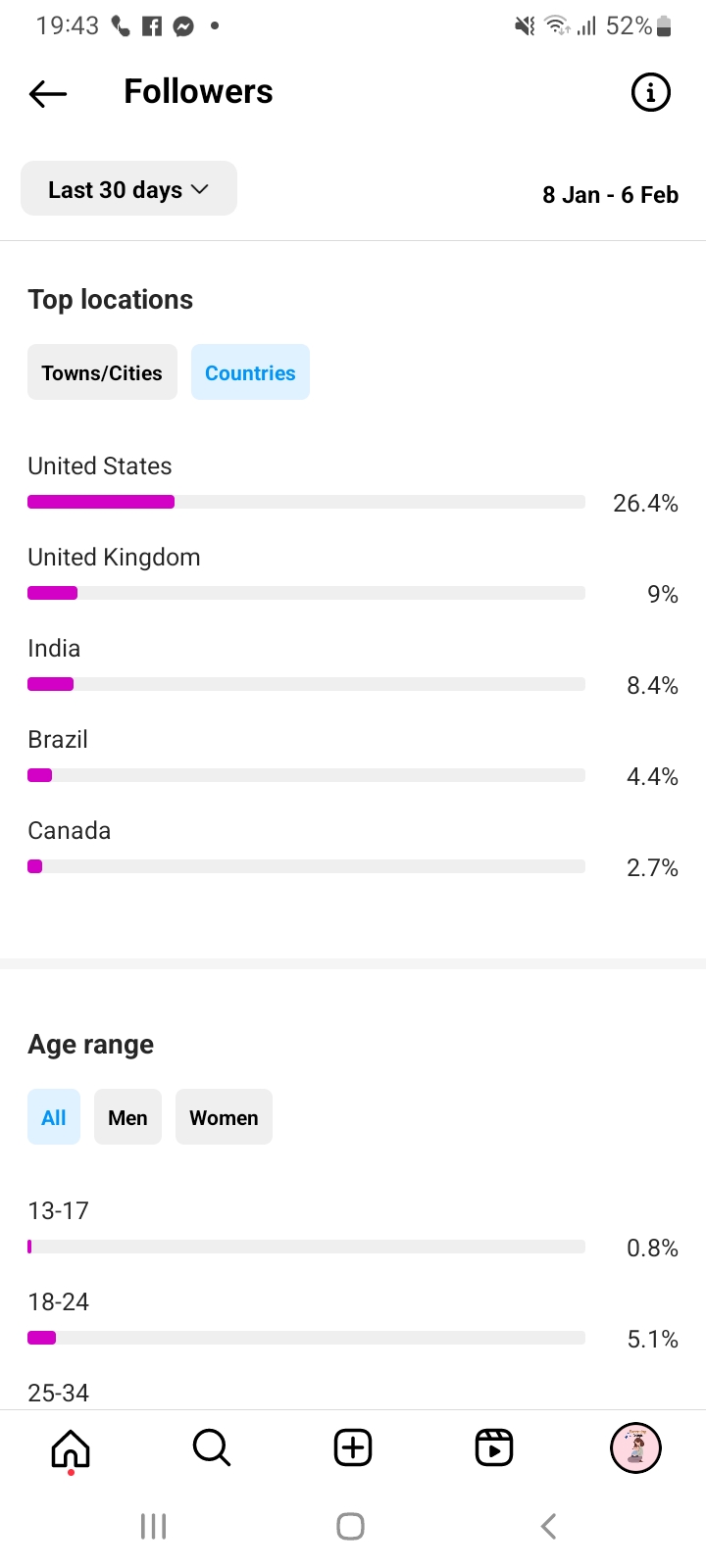
Task: Tap the 8 Jan - 6 Feb date range
Action: pyautogui.click(x=610, y=195)
